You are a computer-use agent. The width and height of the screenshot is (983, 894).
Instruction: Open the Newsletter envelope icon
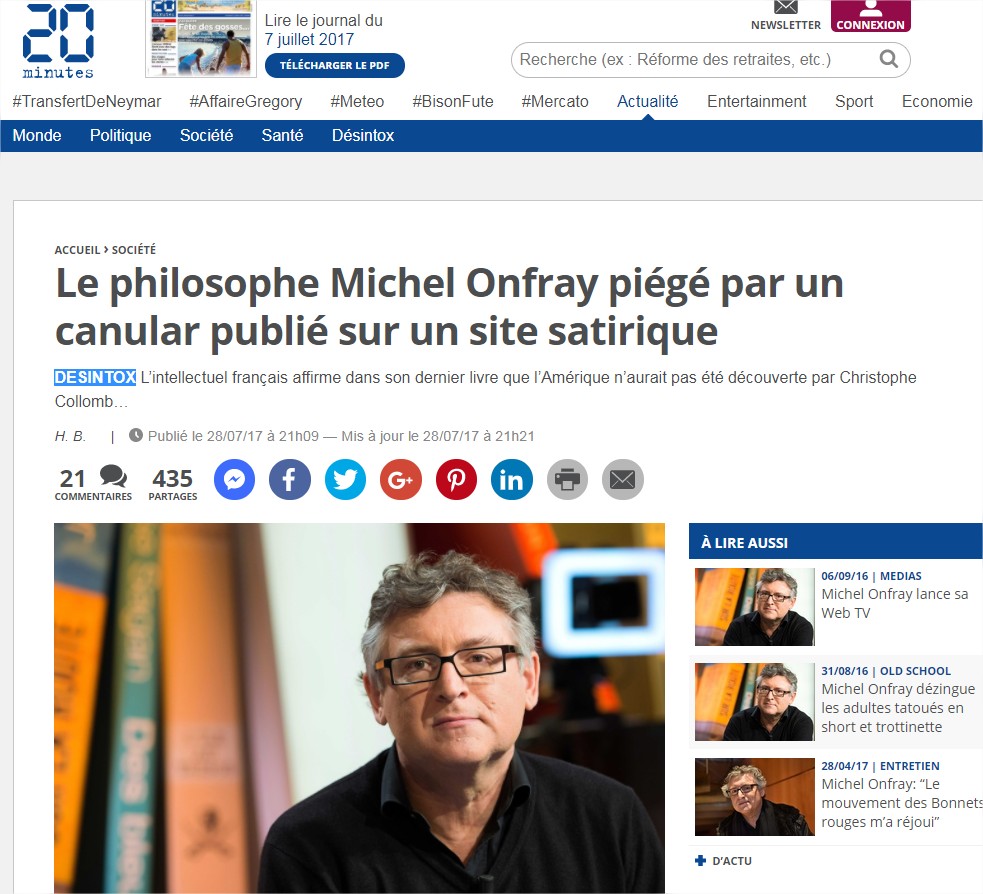tap(786, 8)
